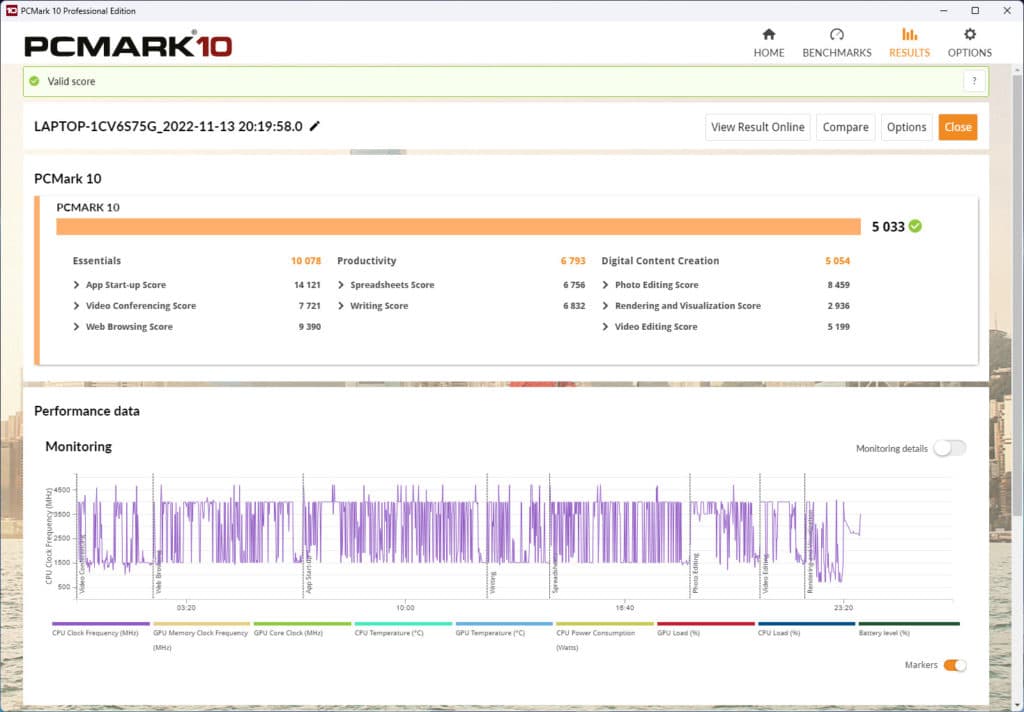The width and height of the screenshot is (1024, 712).
Task: Expand Web Browsing Score details
Action: tap(76, 327)
